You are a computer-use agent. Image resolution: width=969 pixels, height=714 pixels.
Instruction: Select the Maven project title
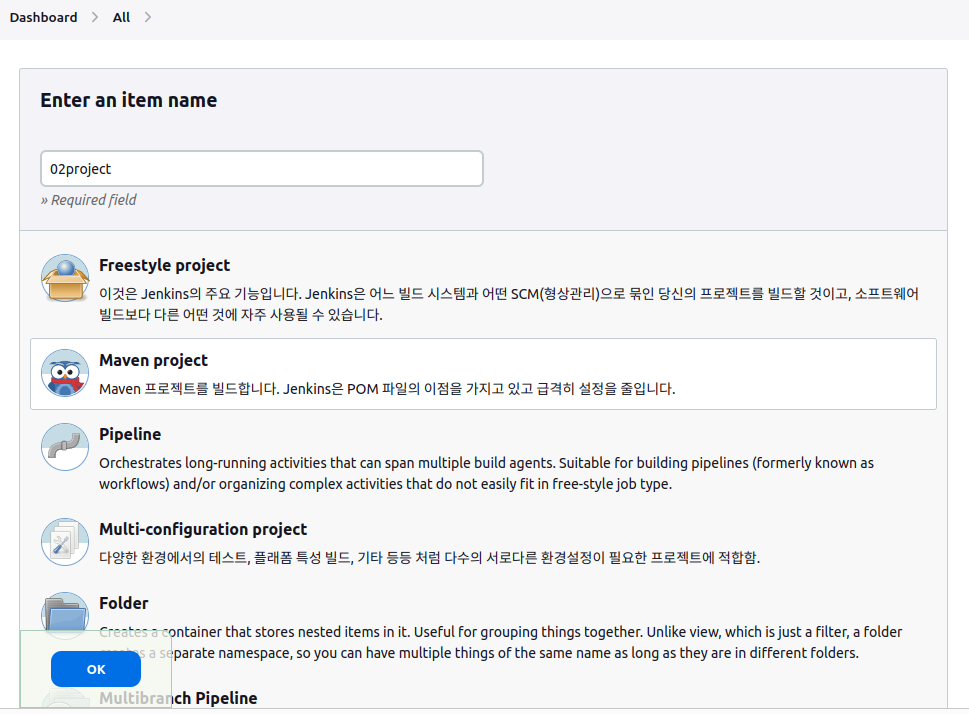click(153, 360)
